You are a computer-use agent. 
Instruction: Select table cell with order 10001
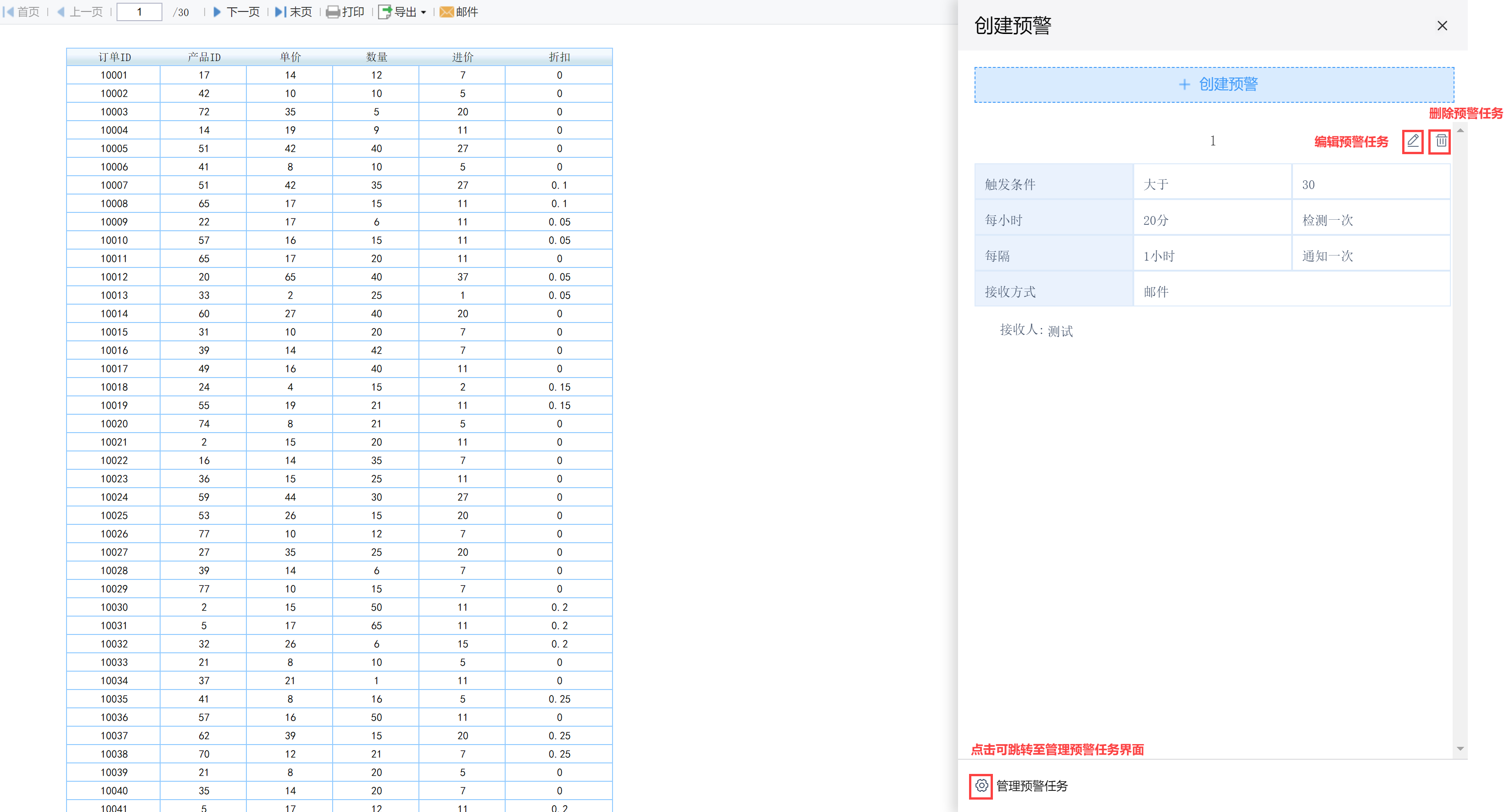click(x=114, y=75)
